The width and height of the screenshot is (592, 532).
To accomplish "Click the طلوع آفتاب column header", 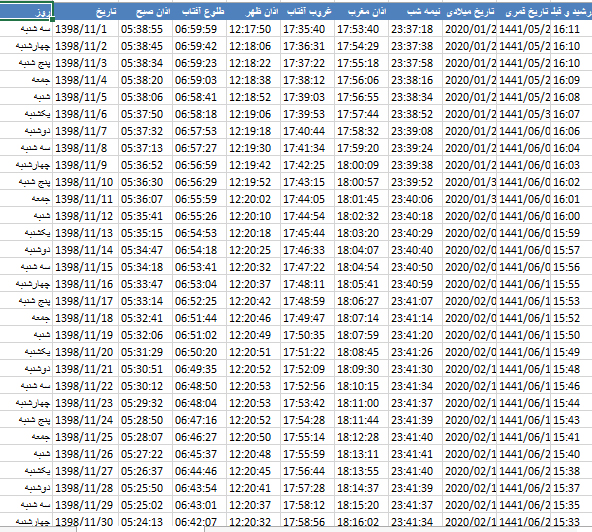I will pyautogui.click(x=199, y=11).
